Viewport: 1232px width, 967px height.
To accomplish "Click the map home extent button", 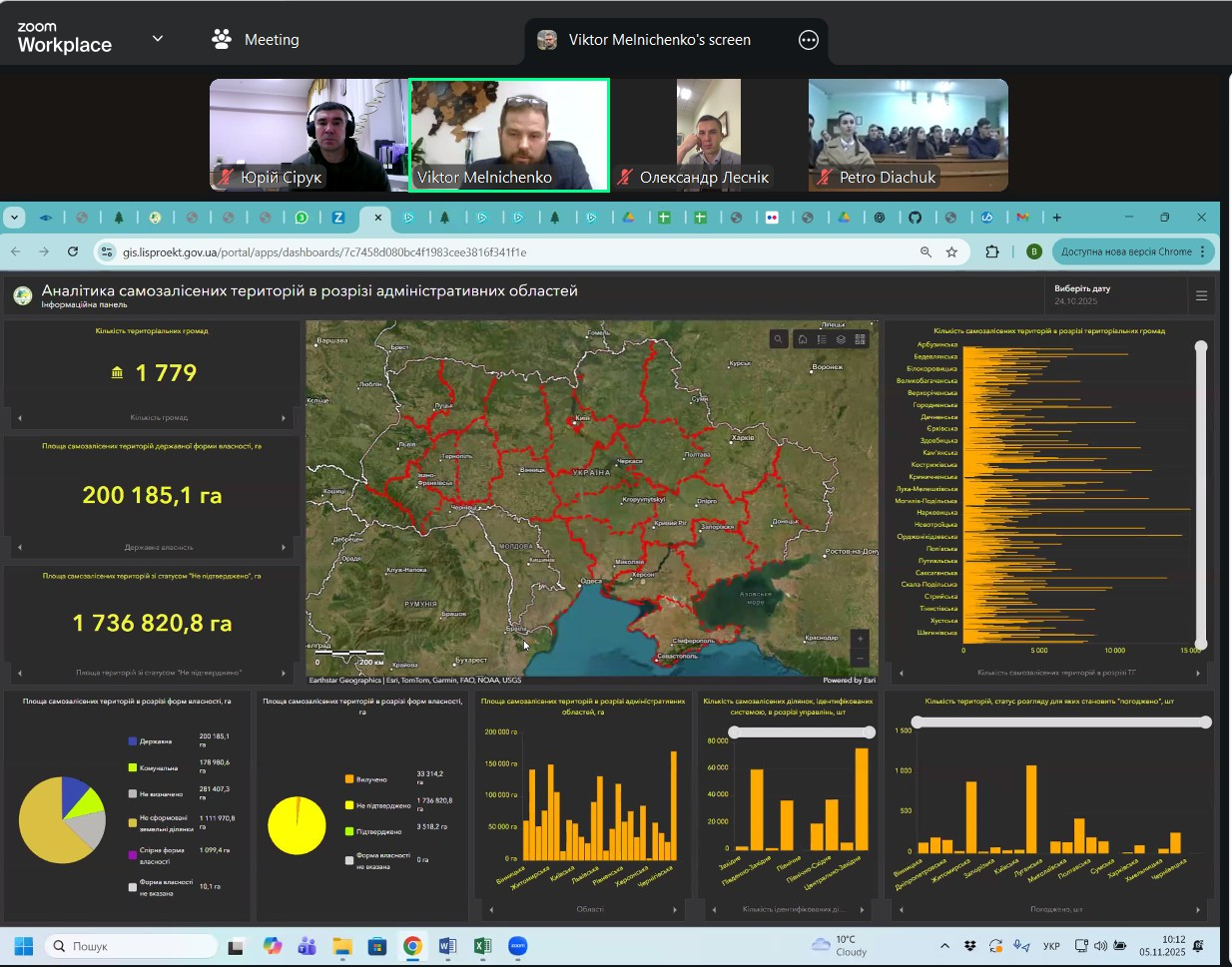I will (x=802, y=339).
